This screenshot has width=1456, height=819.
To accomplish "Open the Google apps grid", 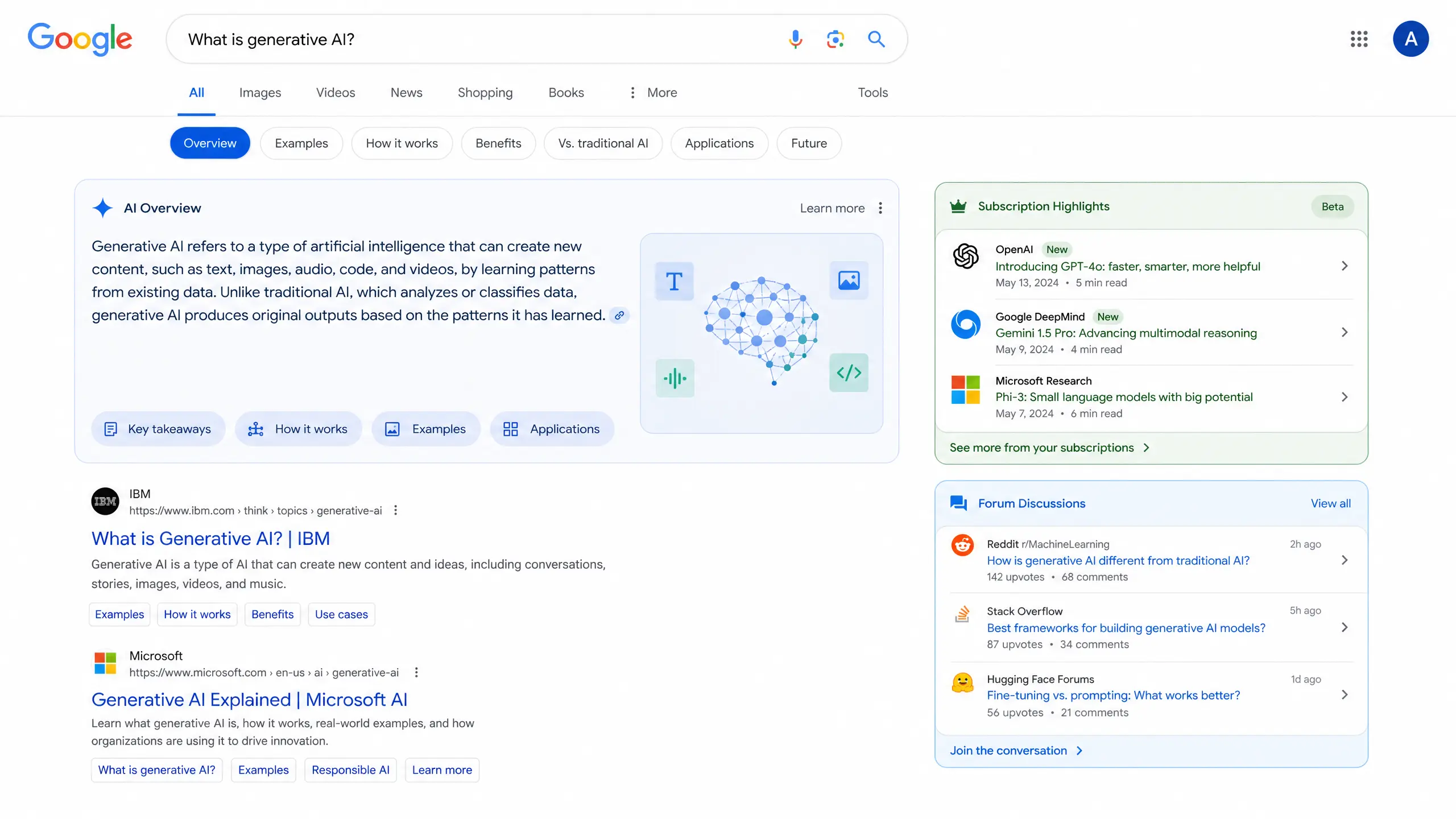I will tap(1359, 39).
